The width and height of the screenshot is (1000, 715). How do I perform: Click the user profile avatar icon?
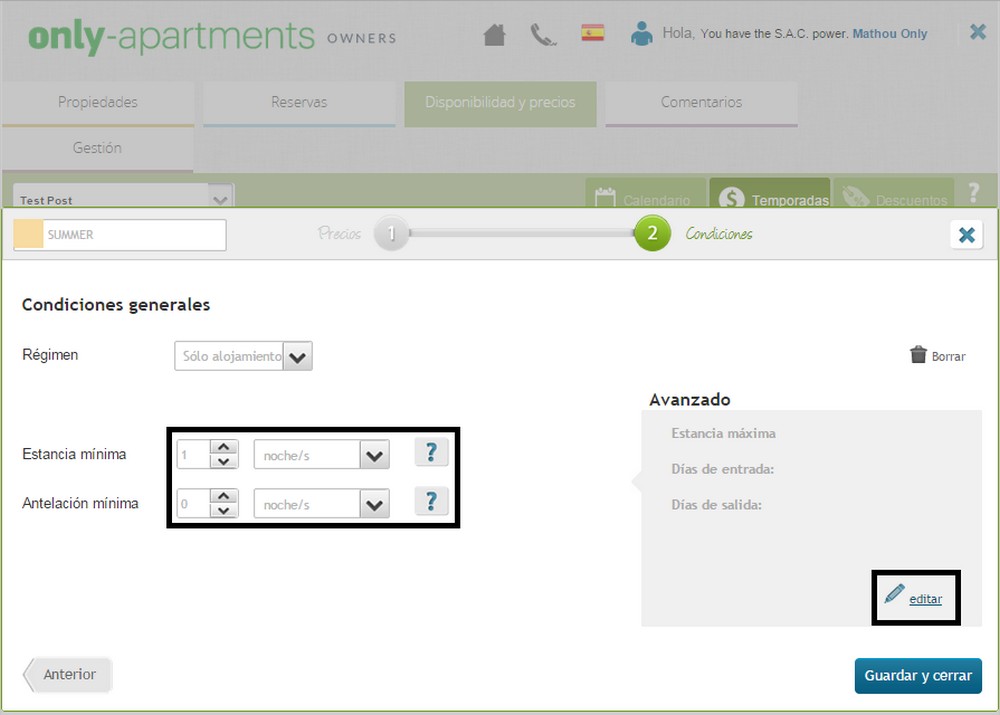pyautogui.click(x=641, y=34)
